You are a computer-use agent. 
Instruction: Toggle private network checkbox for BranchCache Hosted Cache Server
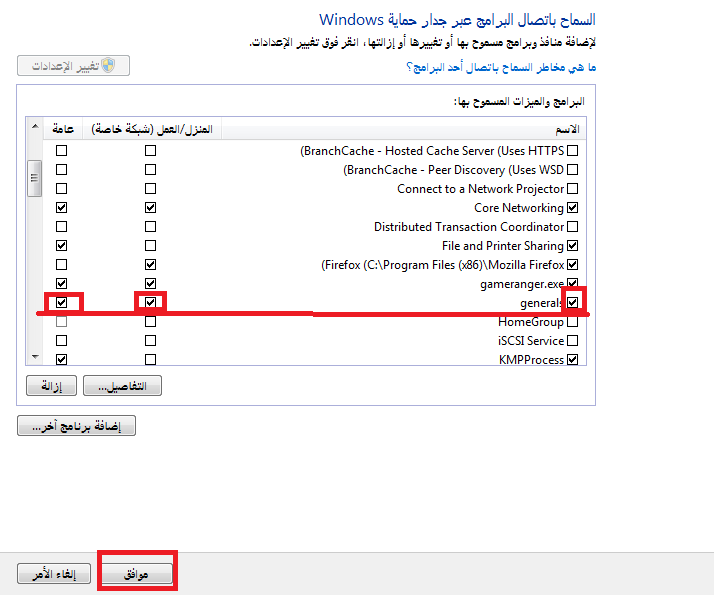150,150
